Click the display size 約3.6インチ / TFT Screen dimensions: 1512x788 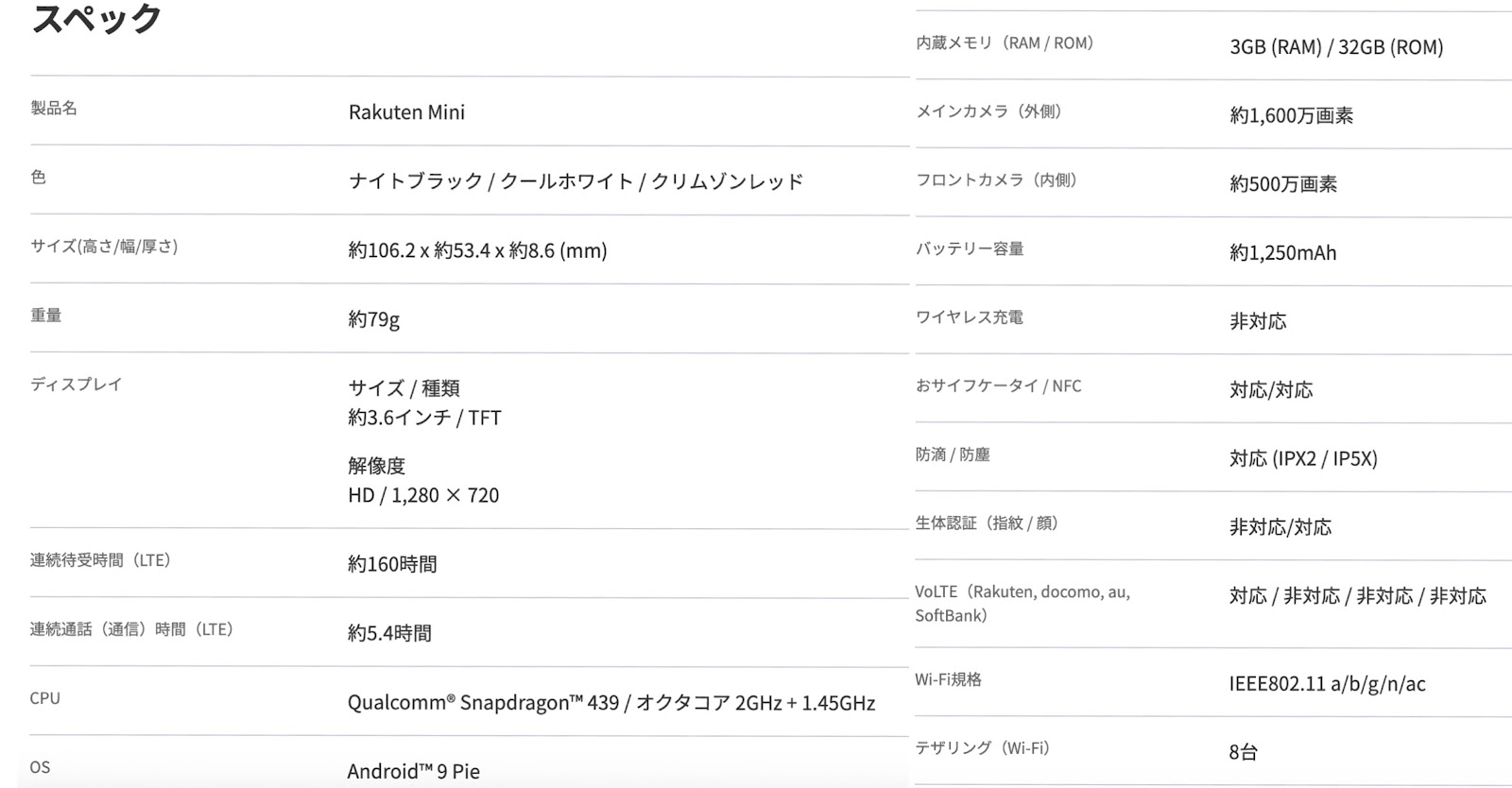(x=424, y=418)
